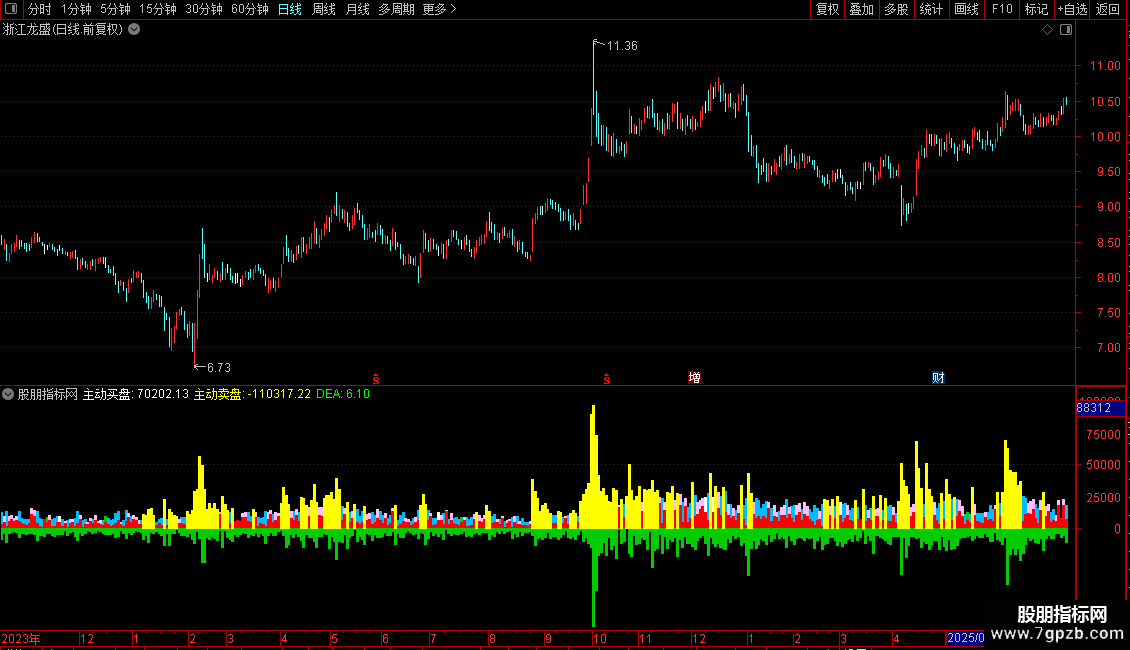Select the 60分钟 period tab

250,9
